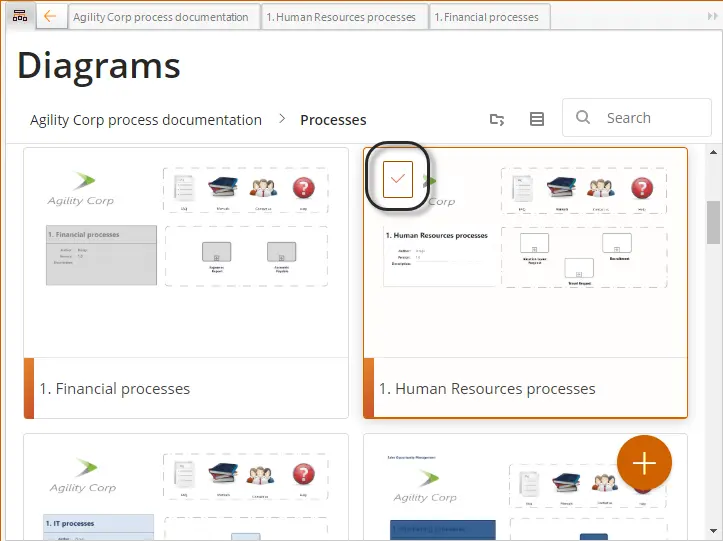
Task: Click Help icon in IT processes thumbnail
Action: (x=303, y=474)
